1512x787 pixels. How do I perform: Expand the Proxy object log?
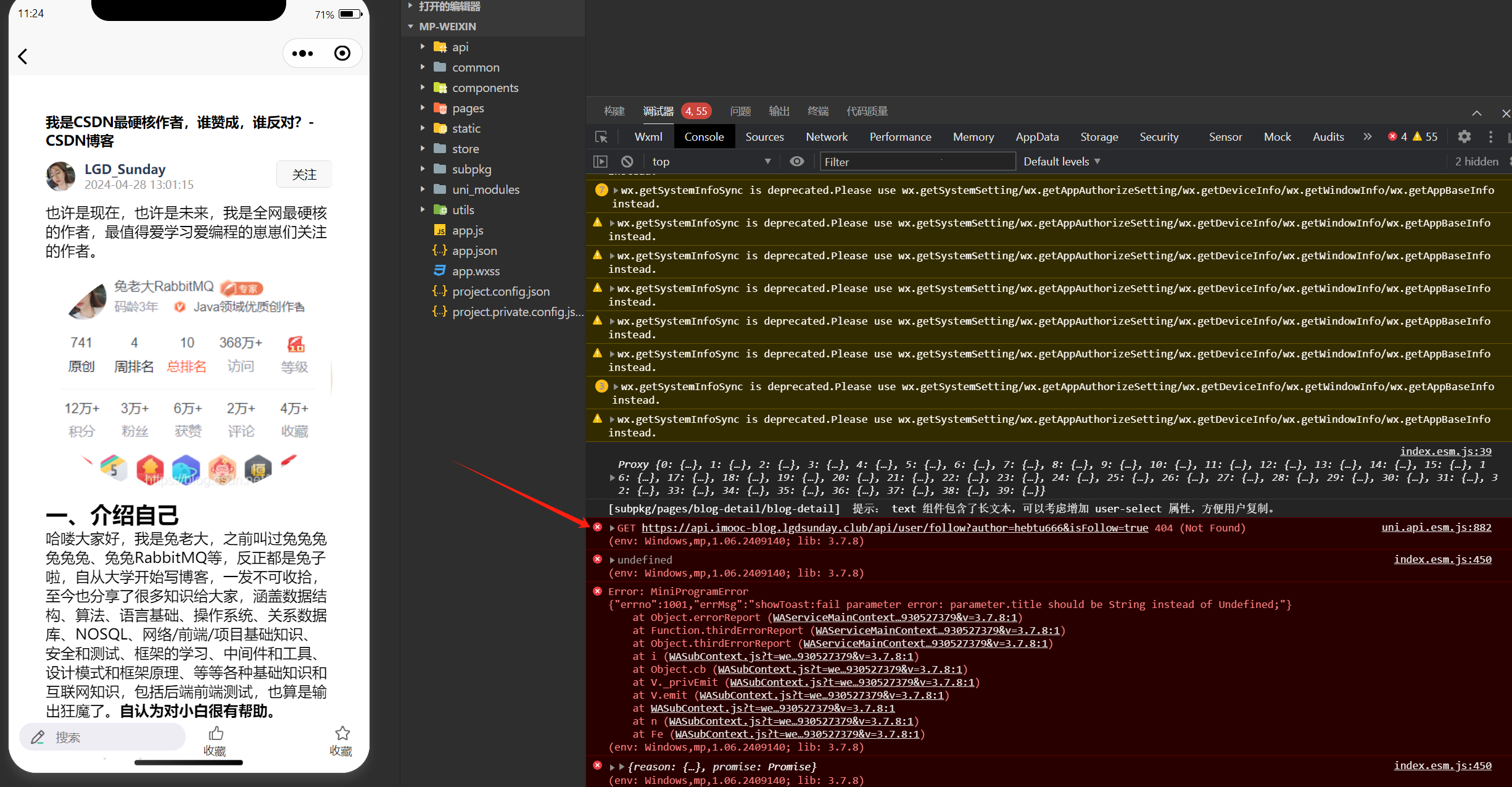click(x=612, y=478)
